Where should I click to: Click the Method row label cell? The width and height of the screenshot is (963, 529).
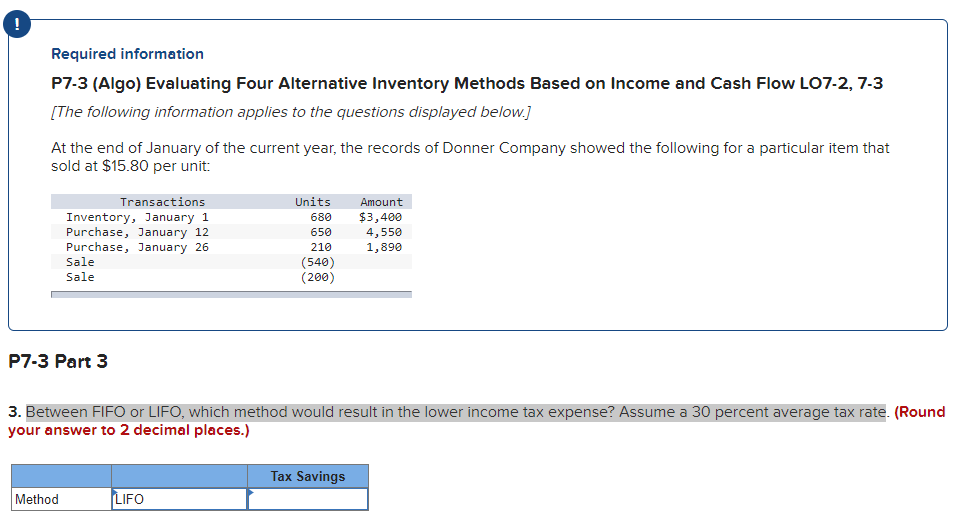coord(61,499)
